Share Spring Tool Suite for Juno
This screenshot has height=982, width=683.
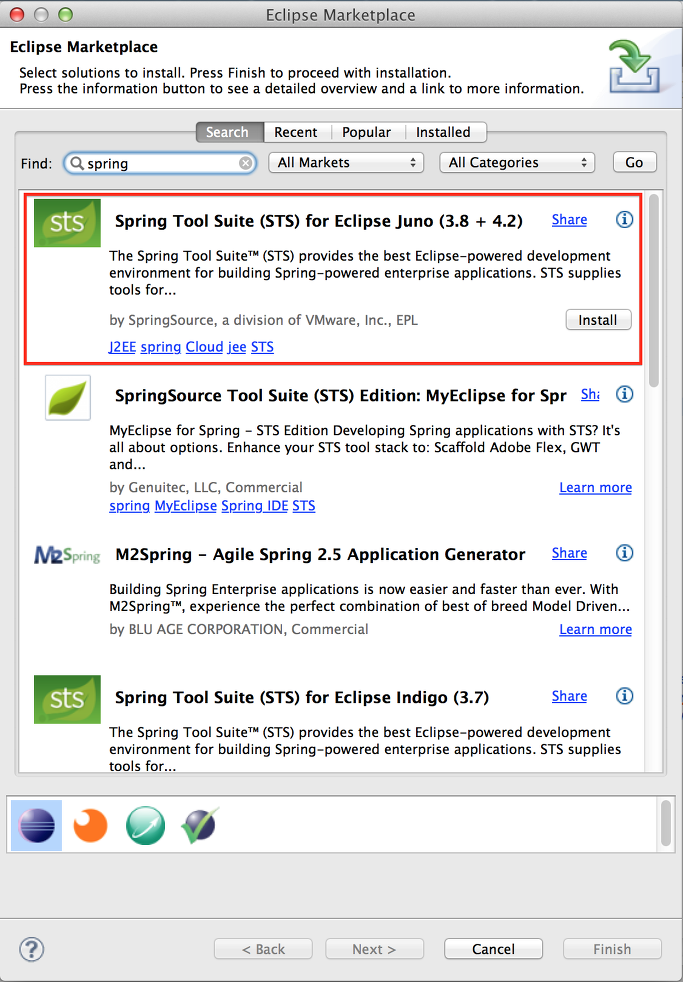tap(569, 220)
